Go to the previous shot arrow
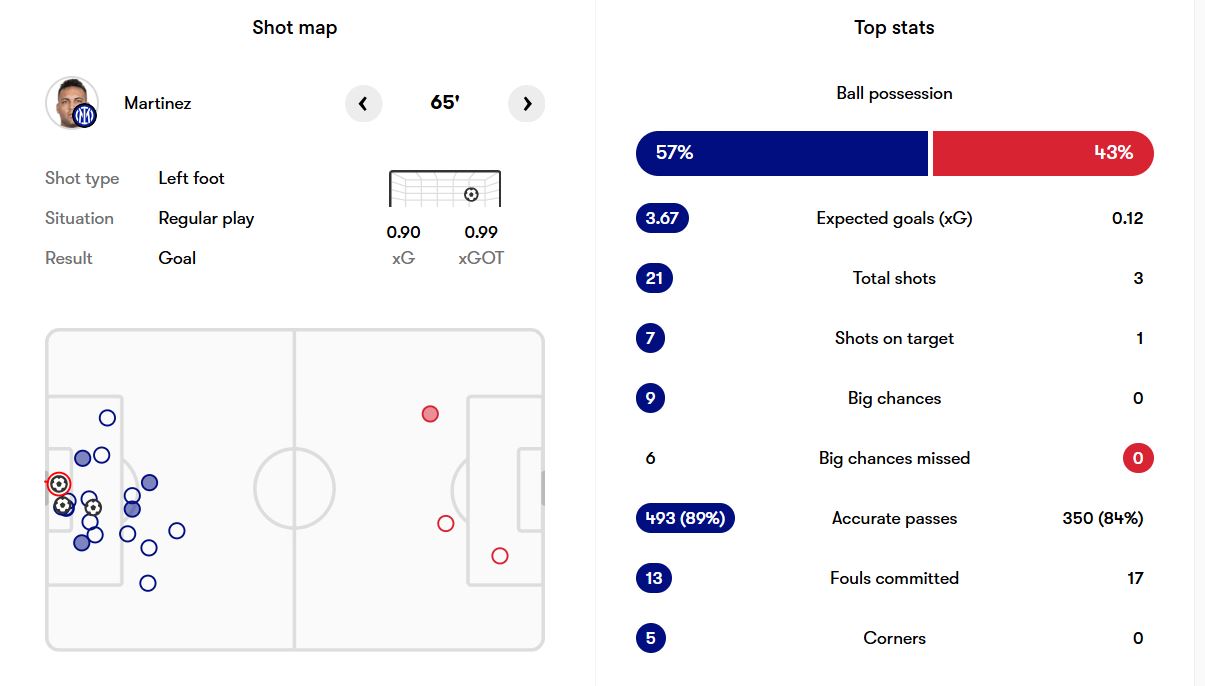 (363, 103)
